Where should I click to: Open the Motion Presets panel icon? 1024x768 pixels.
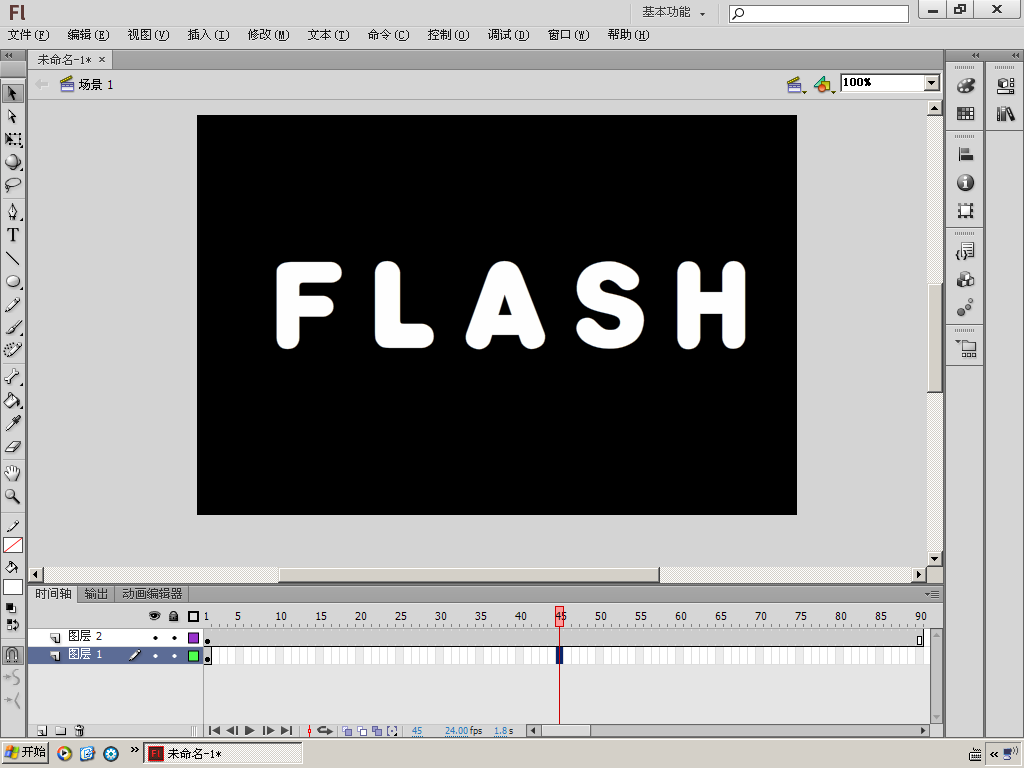965,308
